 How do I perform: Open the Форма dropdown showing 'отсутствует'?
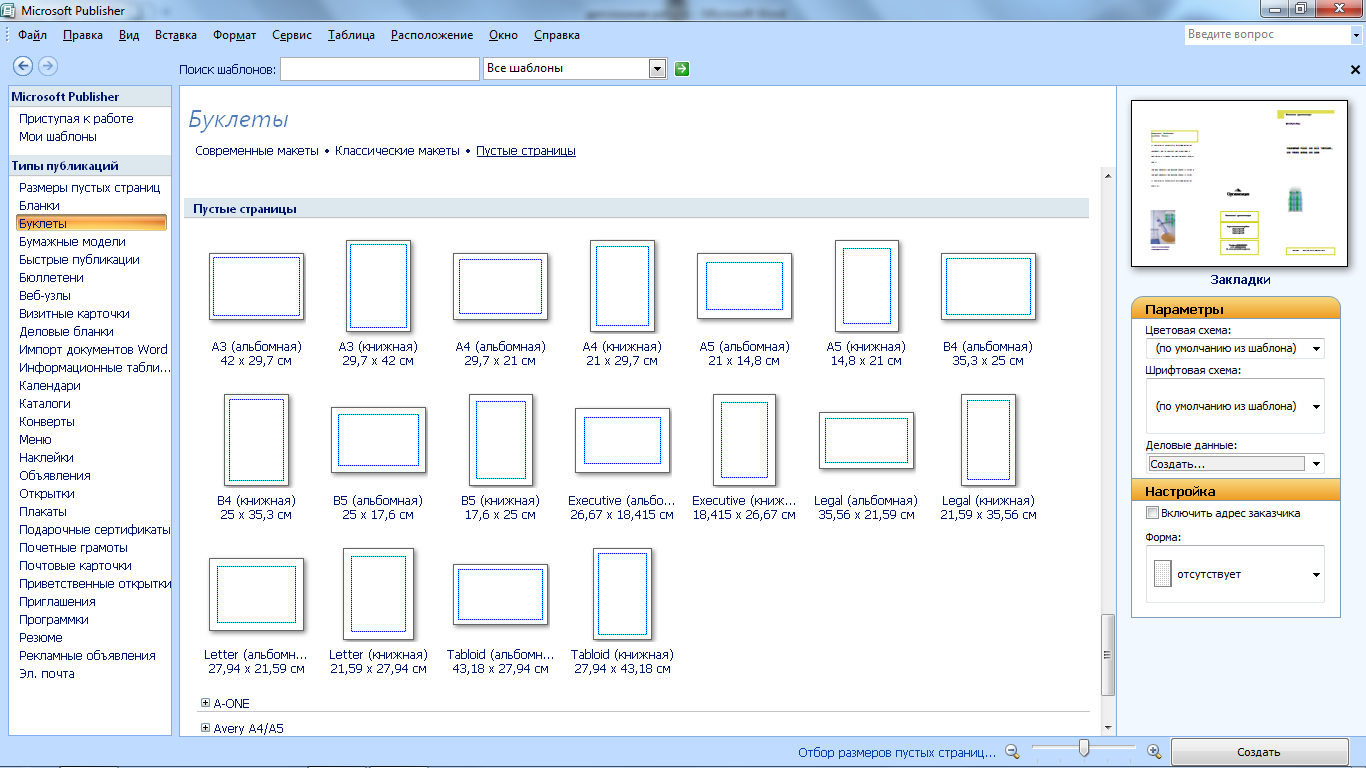tap(1316, 575)
